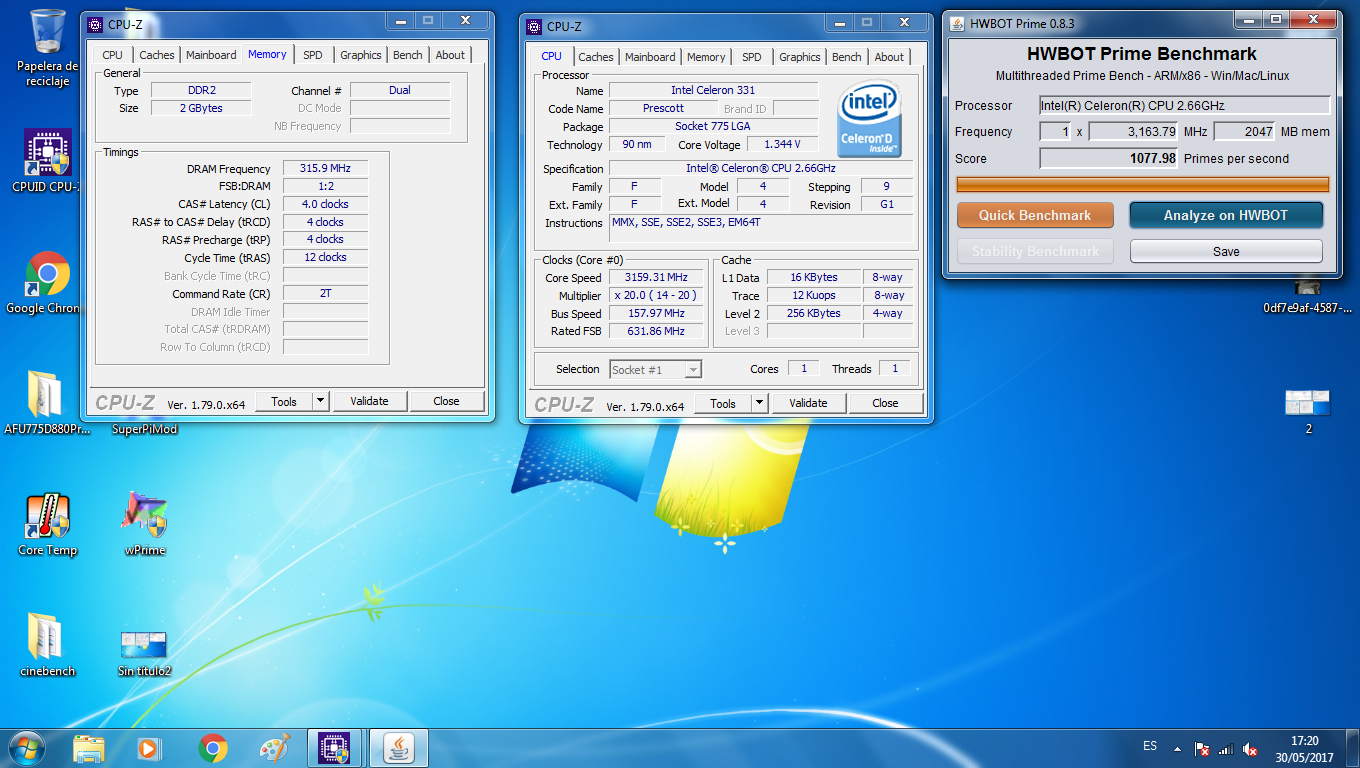Open the AFU775D880Pr folder on desktop
The image size is (1360, 768).
pos(46,403)
